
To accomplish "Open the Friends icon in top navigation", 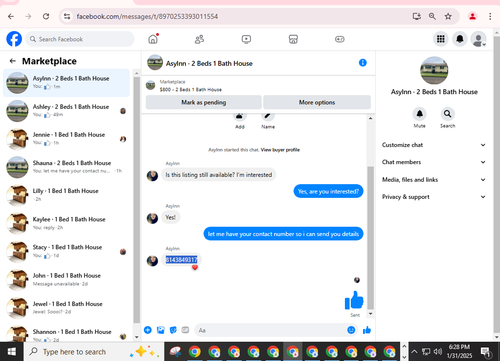I will point(199,39).
